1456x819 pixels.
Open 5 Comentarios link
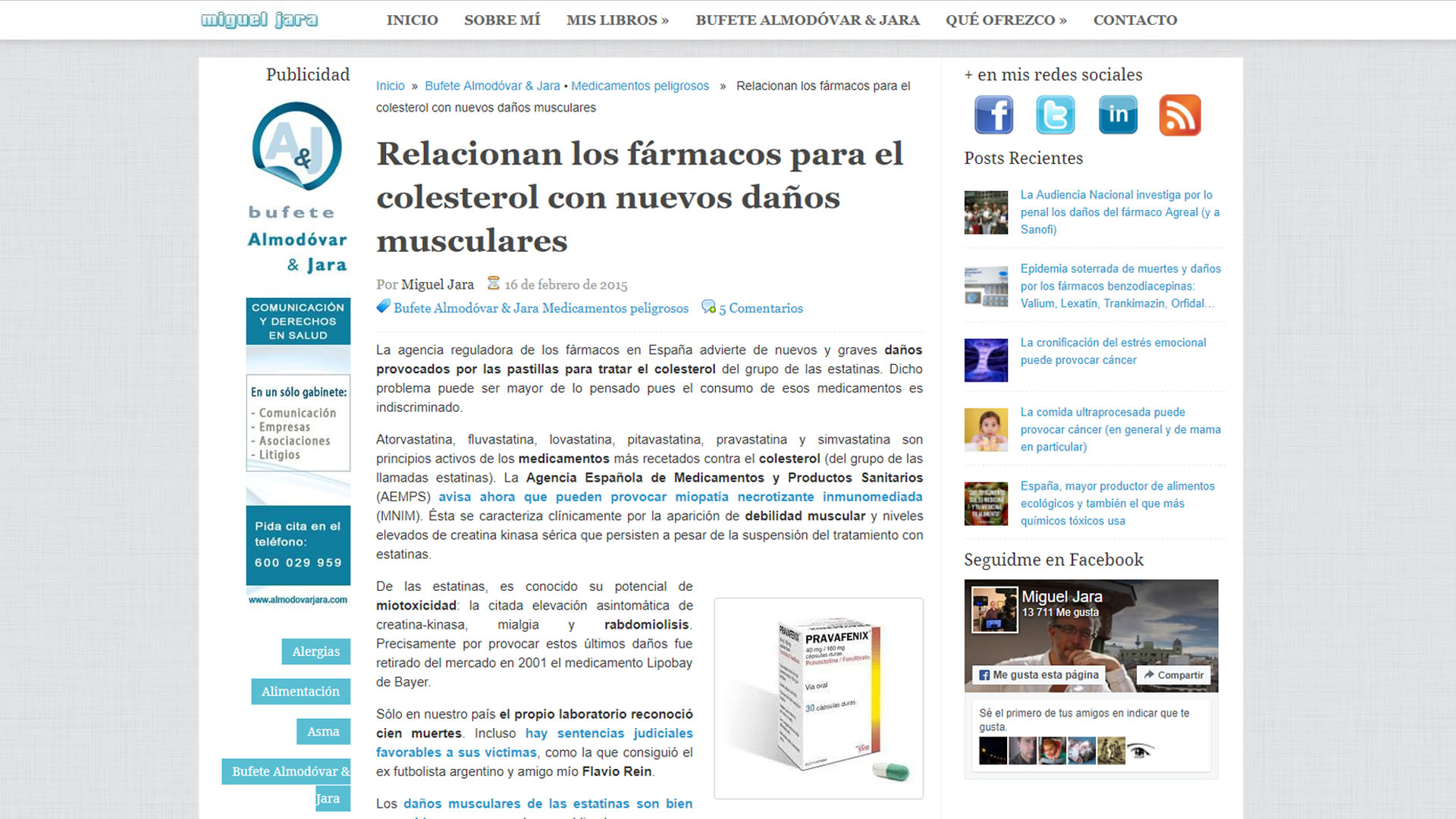pyautogui.click(x=761, y=308)
